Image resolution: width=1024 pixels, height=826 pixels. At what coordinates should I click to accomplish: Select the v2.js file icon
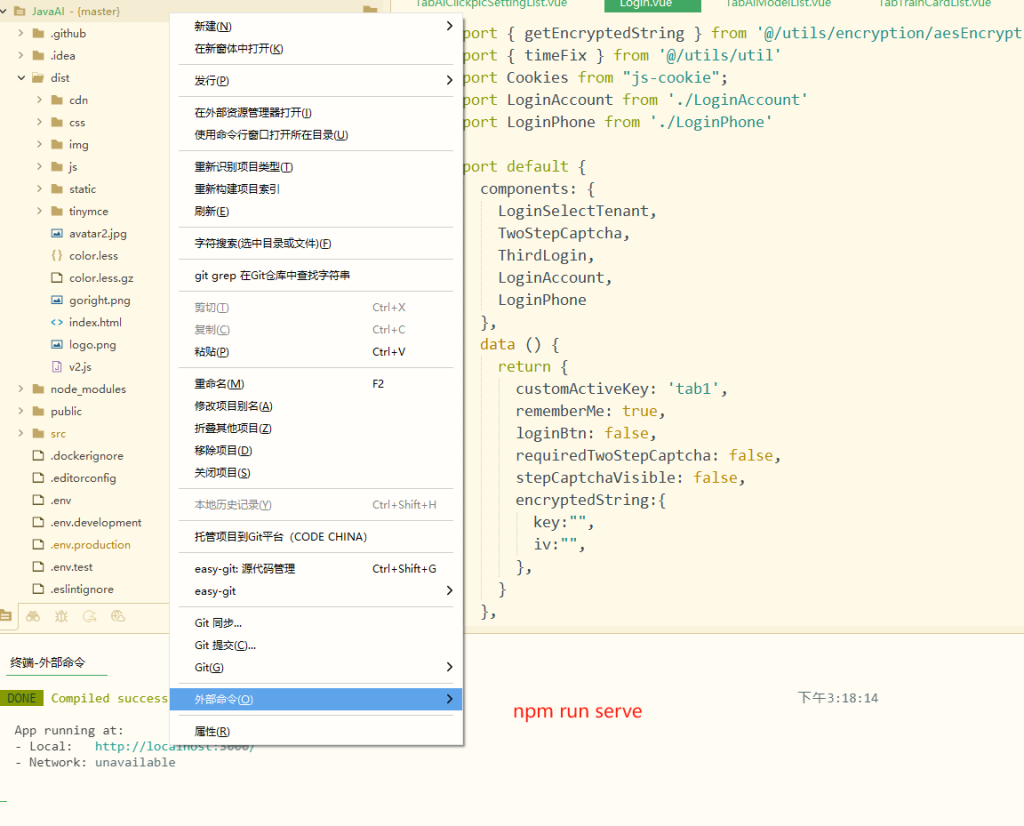[57, 366]
